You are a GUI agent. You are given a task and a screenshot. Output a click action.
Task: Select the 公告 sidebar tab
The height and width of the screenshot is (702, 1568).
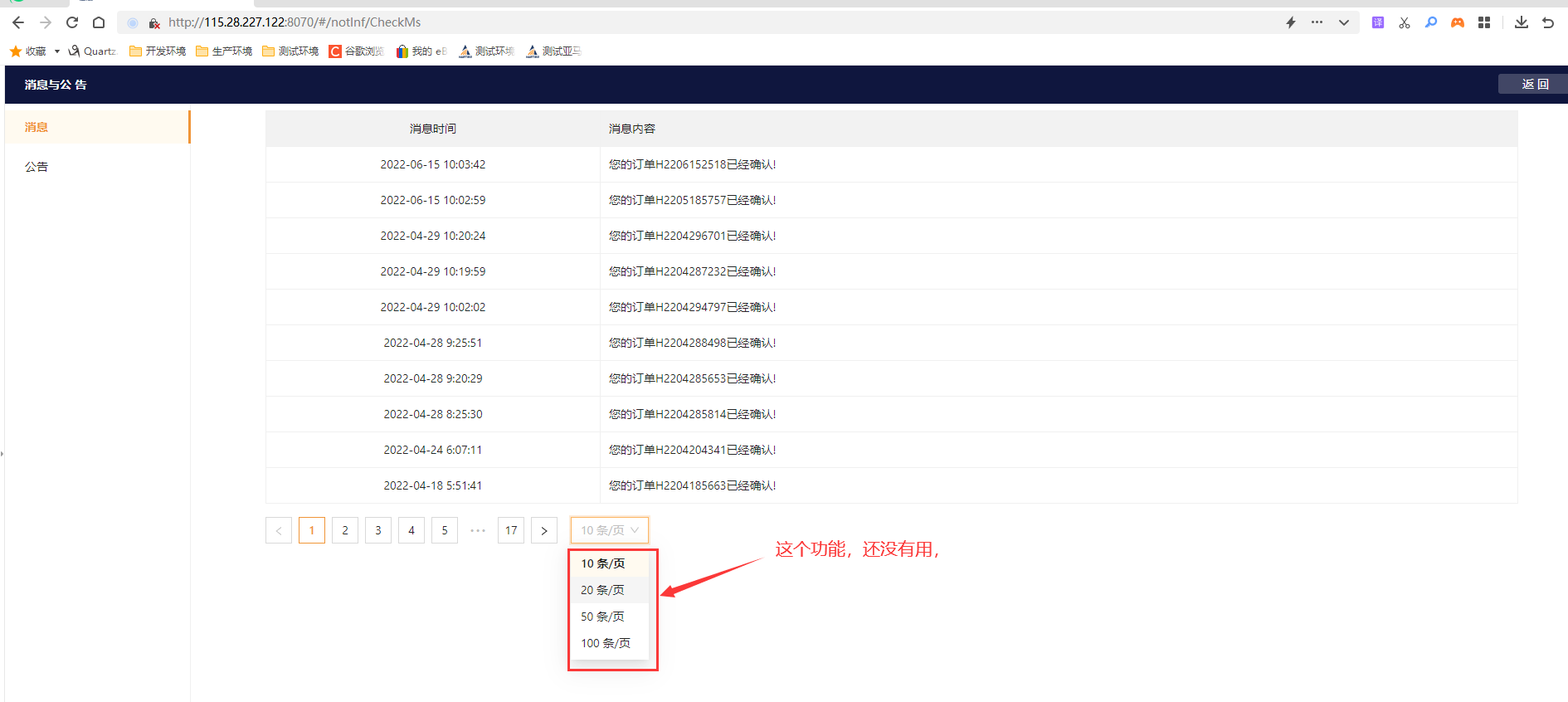coord(97,167)
